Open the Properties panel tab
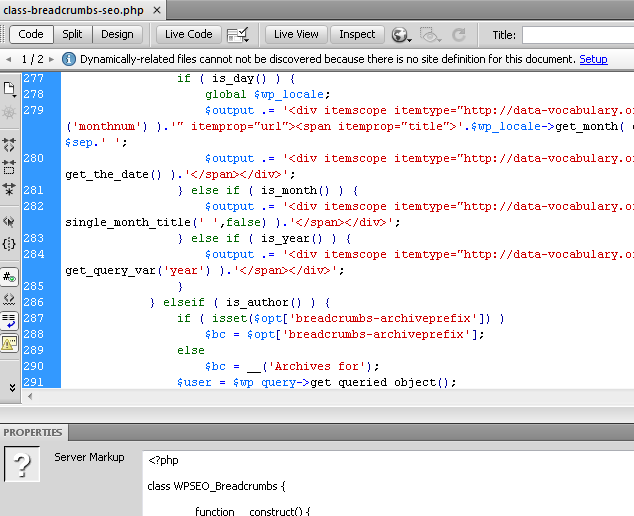The image size is (634, 516). tap(33, 432)
